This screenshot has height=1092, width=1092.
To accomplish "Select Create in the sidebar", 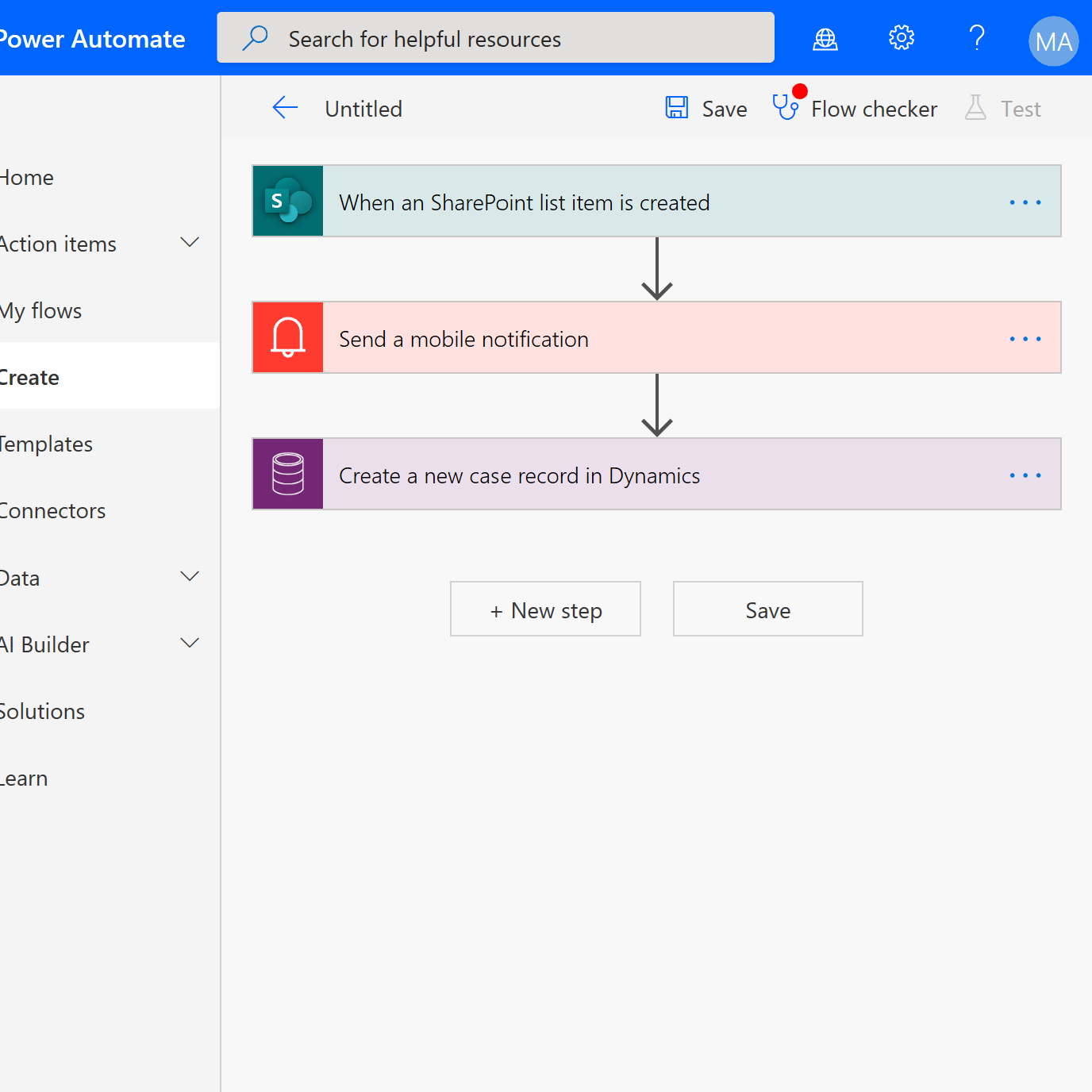I will click(x=110, y=376).
